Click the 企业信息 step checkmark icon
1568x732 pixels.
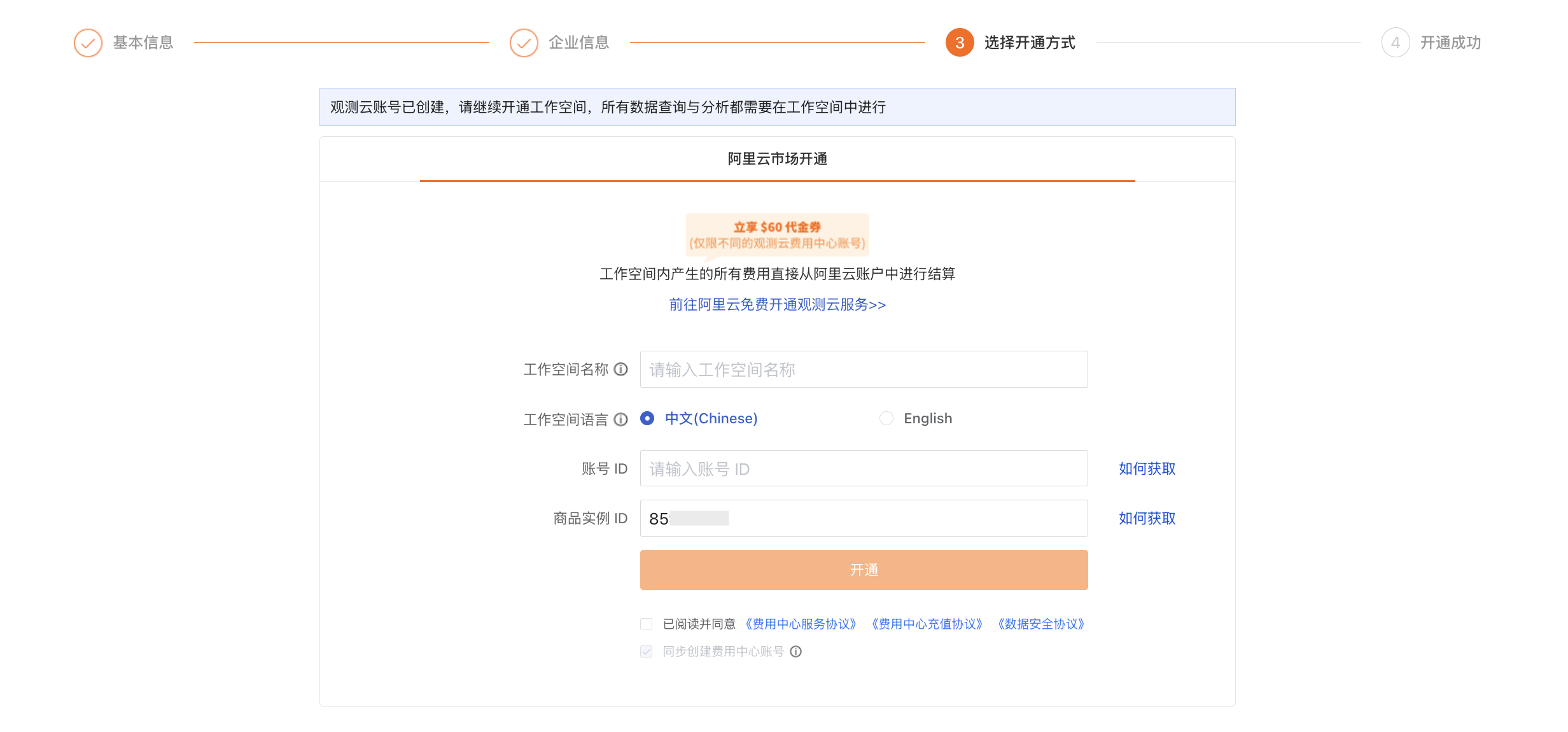tap(524, 43)
